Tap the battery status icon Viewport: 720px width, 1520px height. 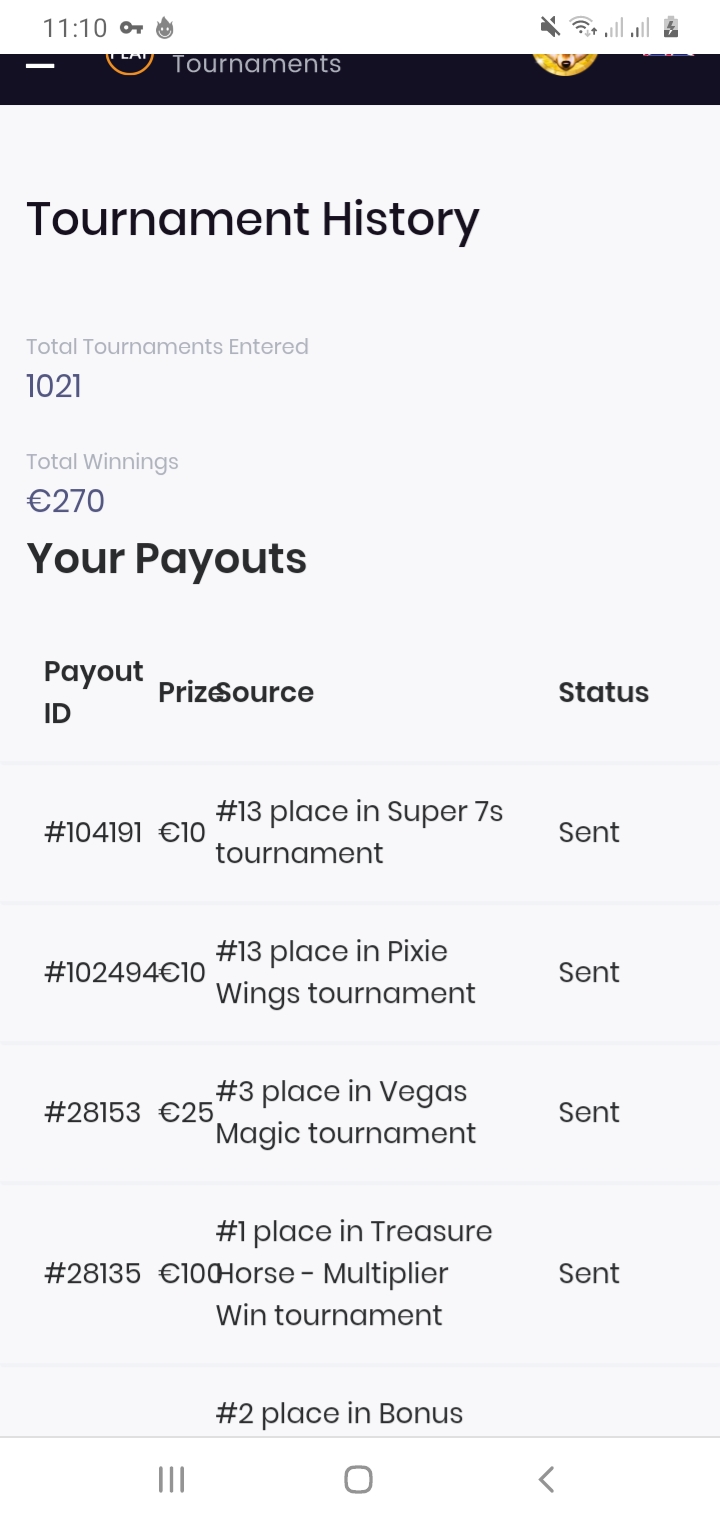click(x=671, y=27)
